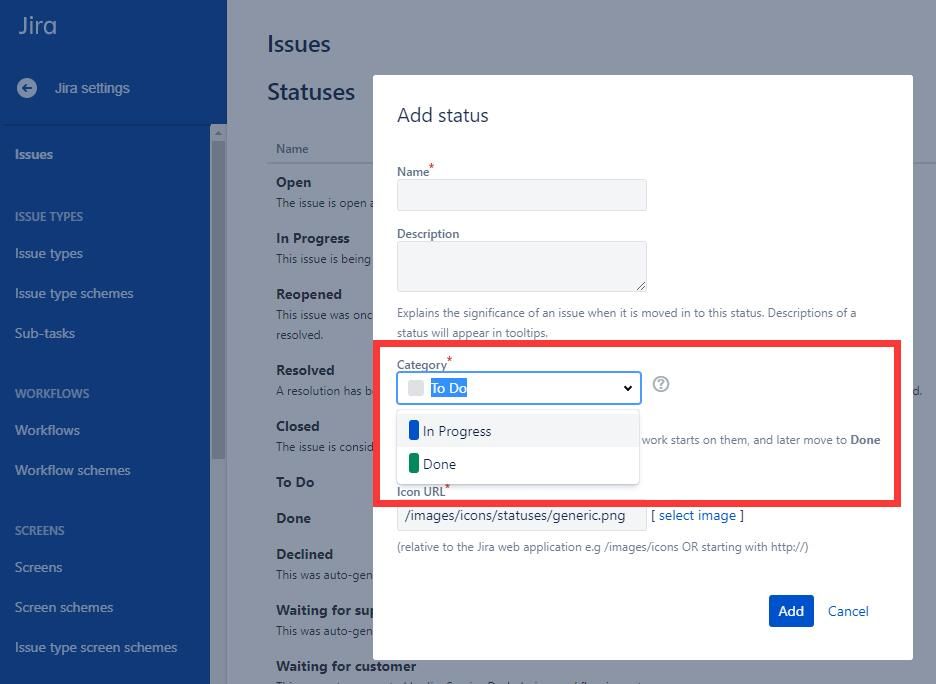Click the Add status dialog title
This screenshot has width=936, height=684.
442,115
